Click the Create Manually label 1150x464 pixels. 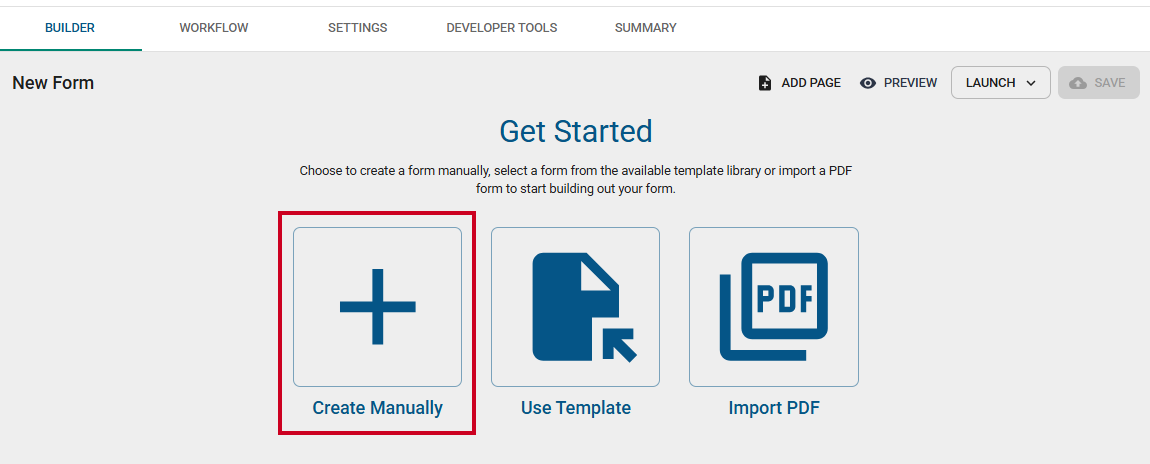(x=378, y=408)
